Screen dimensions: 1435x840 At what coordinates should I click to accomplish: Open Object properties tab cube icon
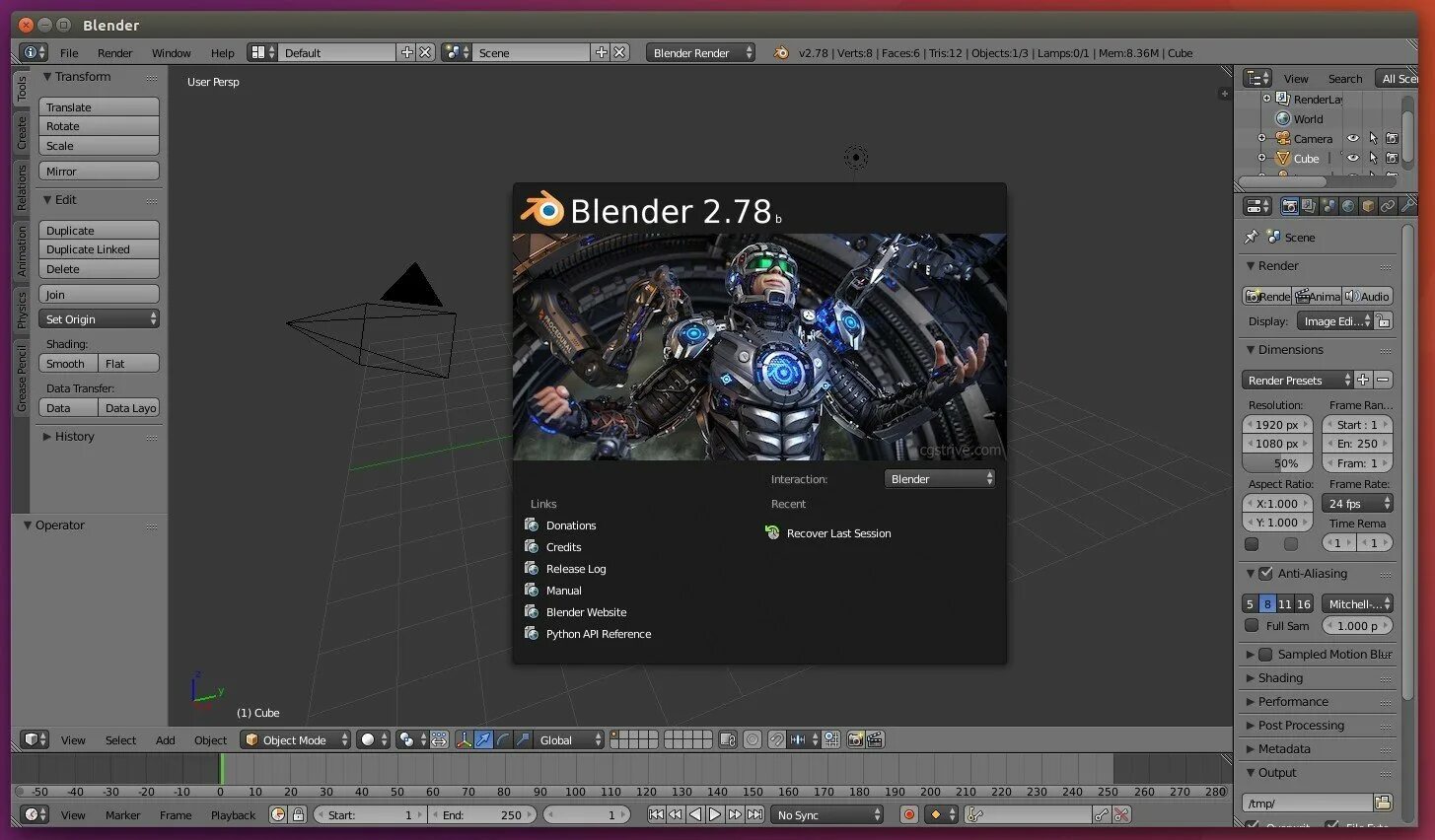coord(1368,206)
